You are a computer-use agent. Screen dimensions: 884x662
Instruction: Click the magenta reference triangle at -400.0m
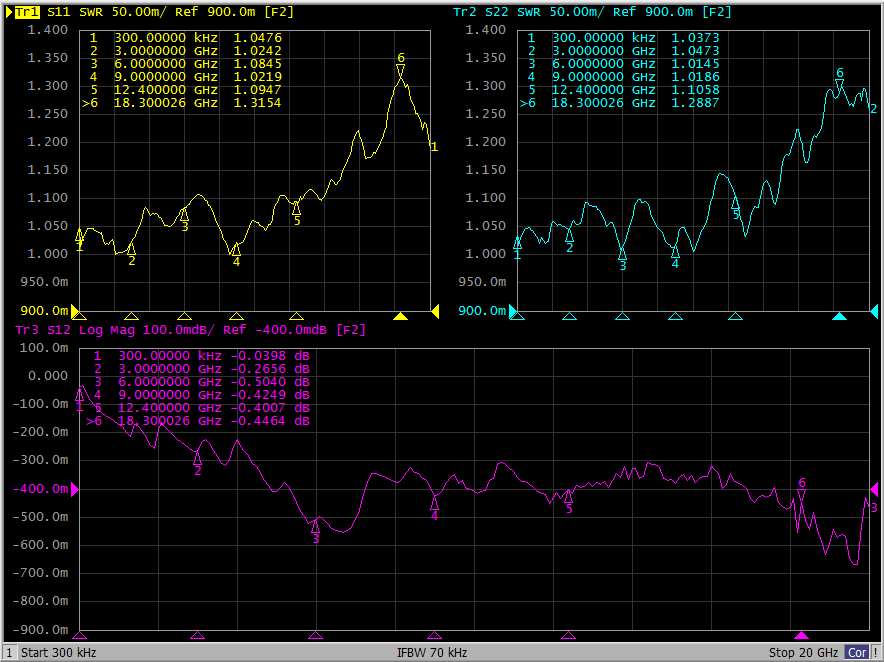coord(75,489)
